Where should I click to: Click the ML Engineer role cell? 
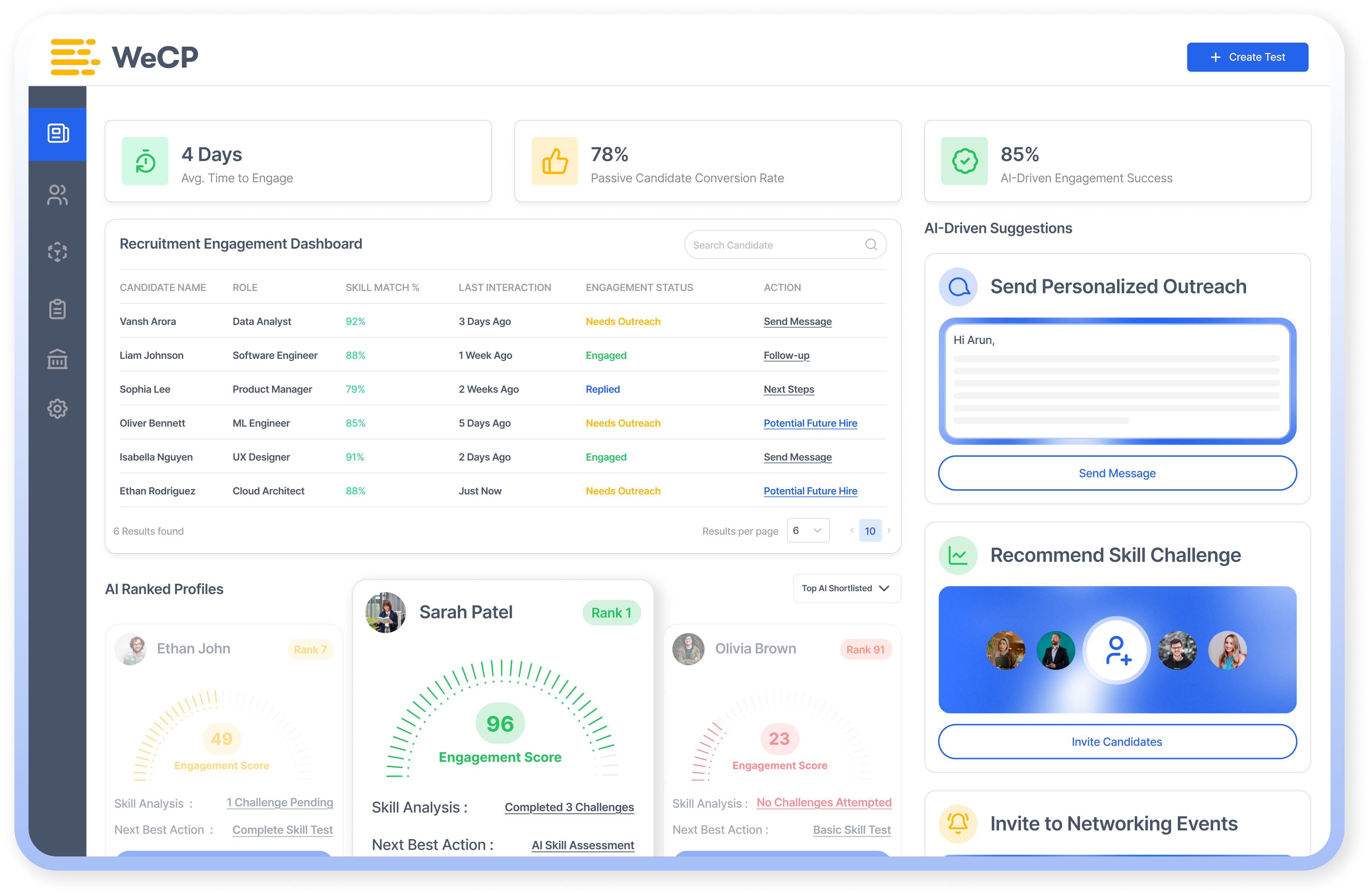coord(261,423)
